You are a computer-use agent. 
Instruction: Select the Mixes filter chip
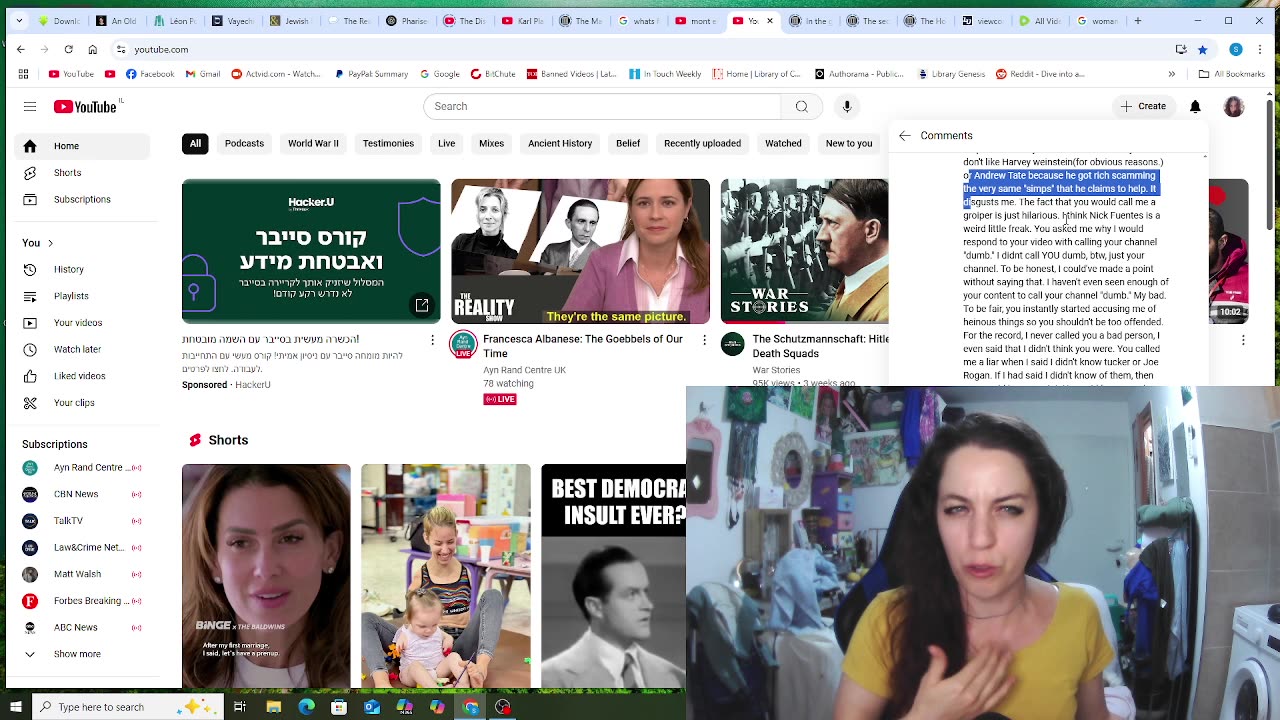(491, 144)
